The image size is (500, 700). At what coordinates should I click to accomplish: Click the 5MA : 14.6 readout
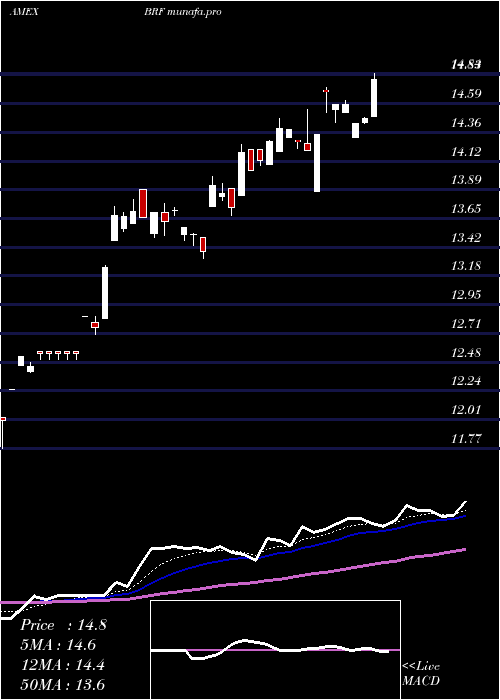(58, 645)
